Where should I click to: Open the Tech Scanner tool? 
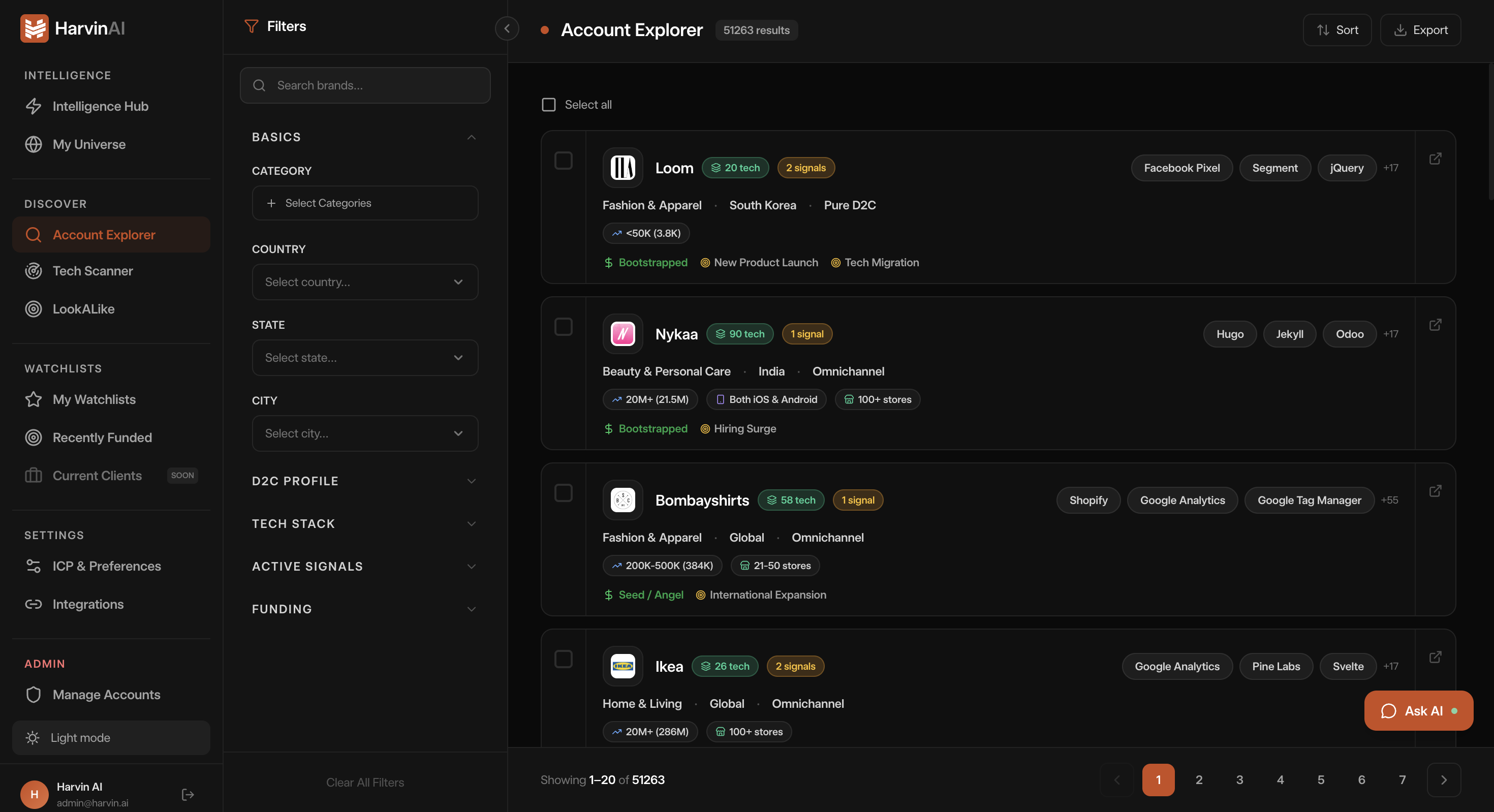coord(93,270)
